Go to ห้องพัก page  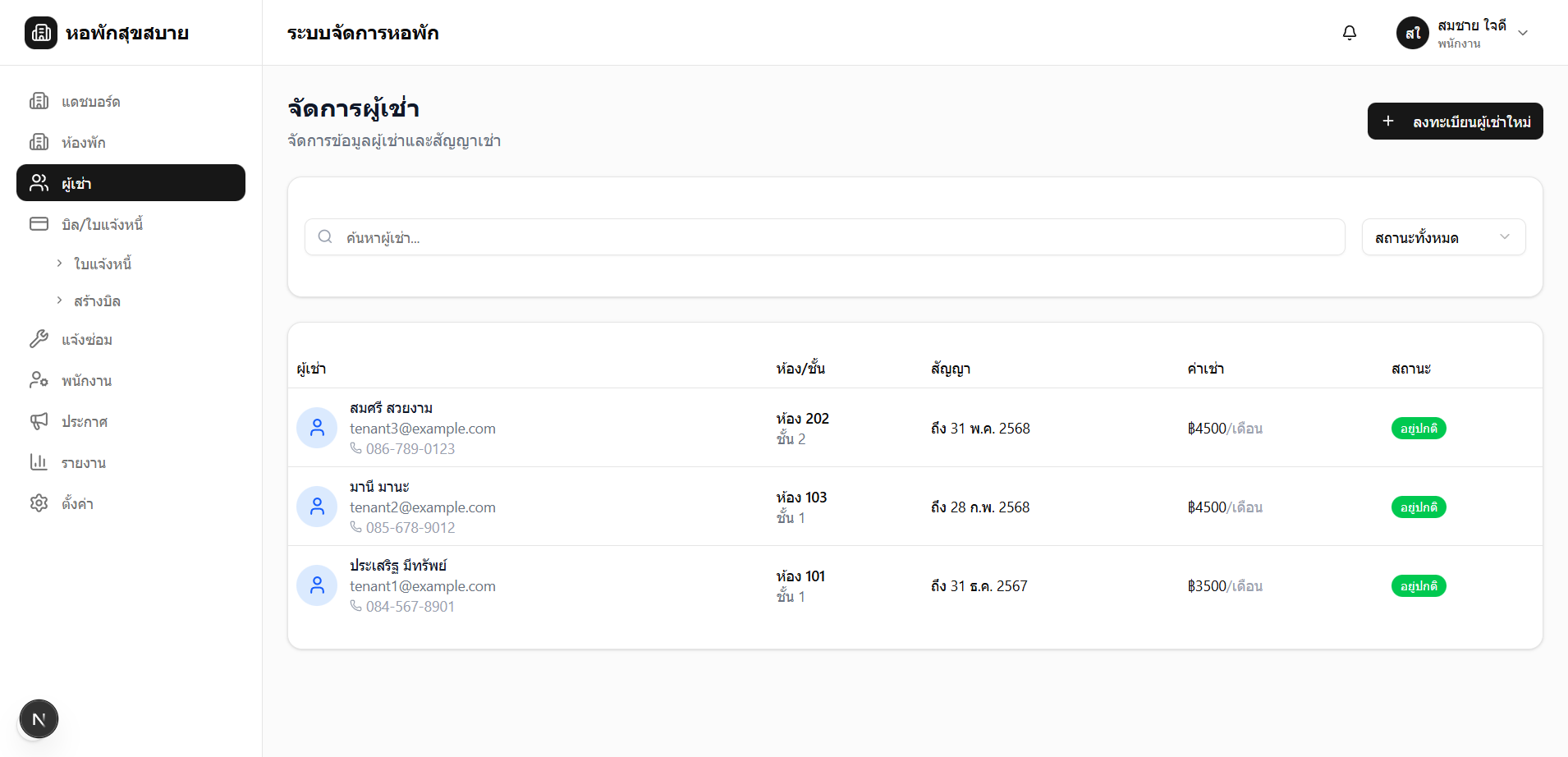point(131,142)
